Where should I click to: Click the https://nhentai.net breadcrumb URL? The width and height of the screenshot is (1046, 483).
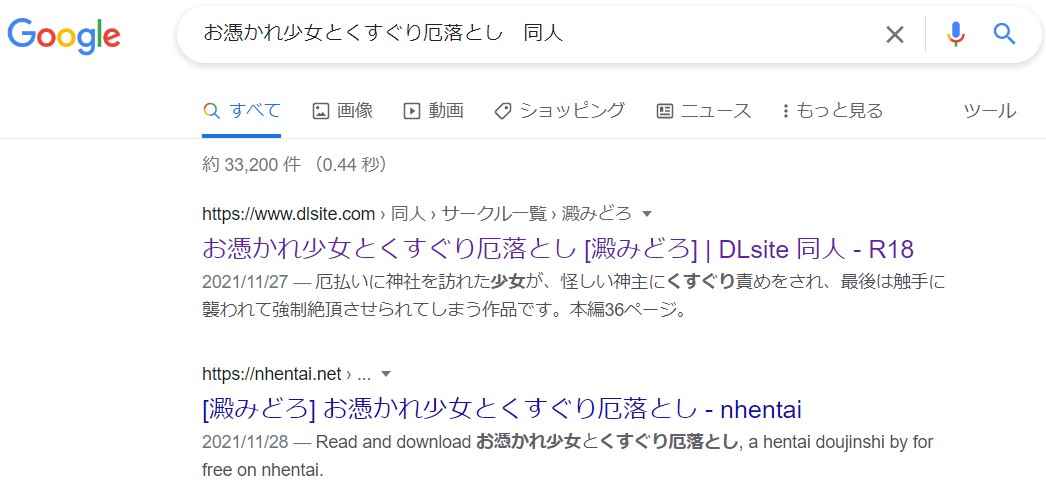point(272,374)
